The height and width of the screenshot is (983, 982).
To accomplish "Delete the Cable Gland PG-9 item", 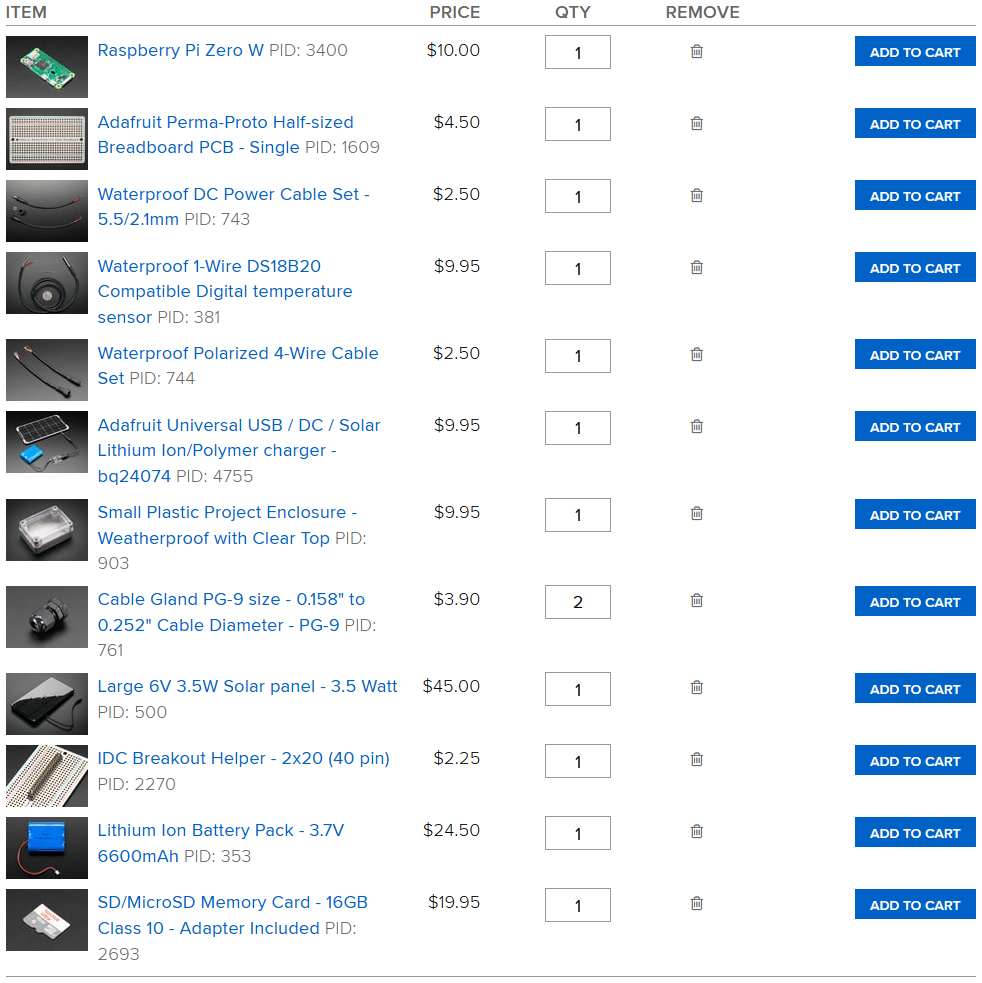I will click(x=696, y=600).
